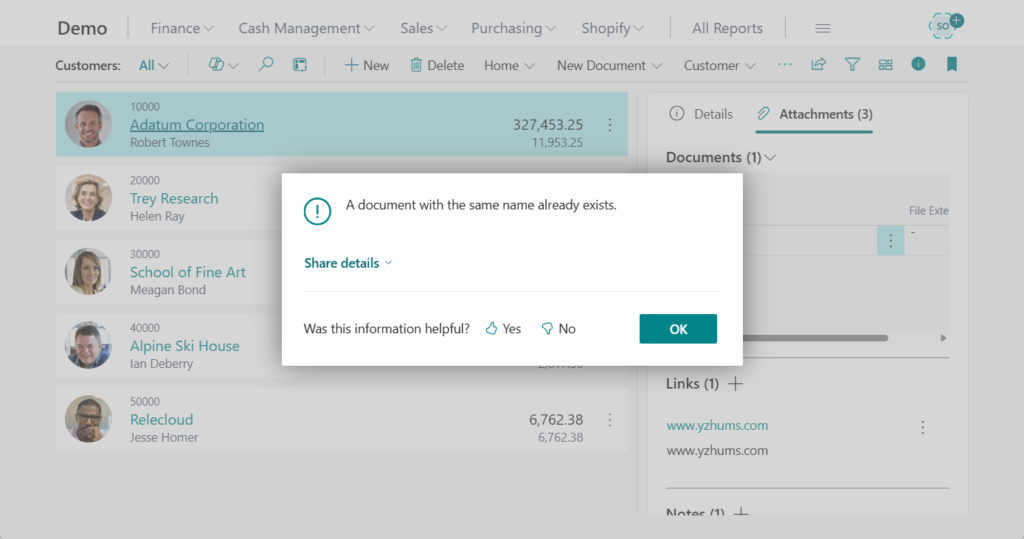Expand the Documents (1) section
This screenshot has width=1024, height=539.
721,157
